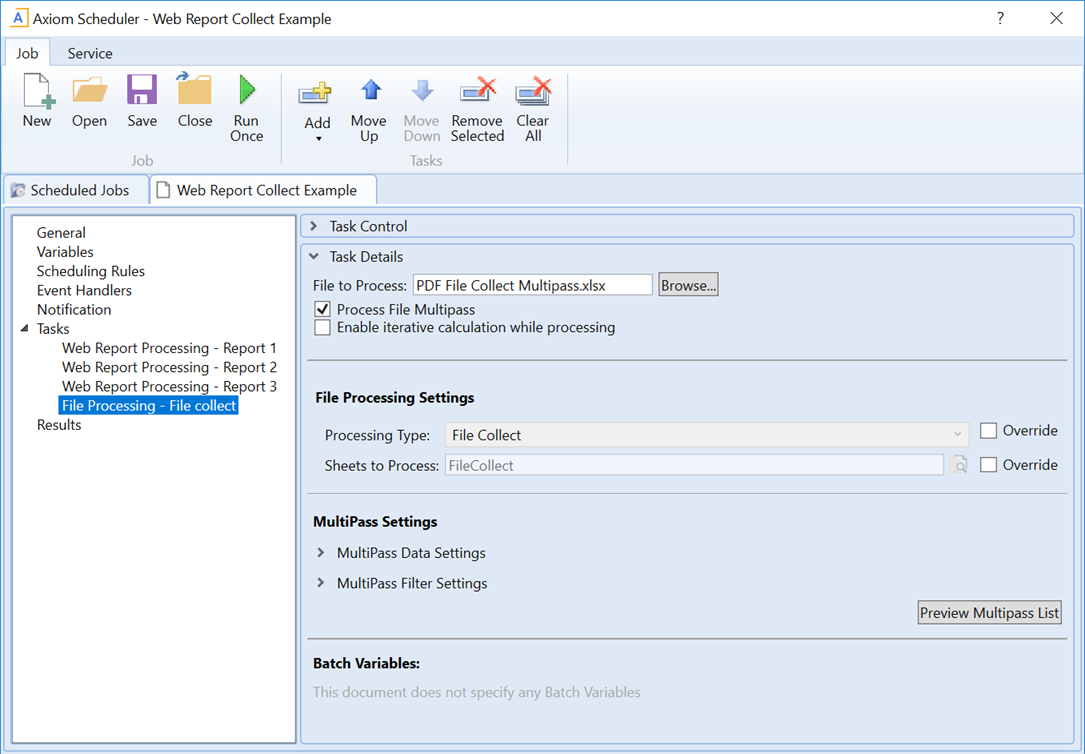Screen dimensions: 1085x754
Task: Click the File to Process text field
Action: [x=532, y=285]
